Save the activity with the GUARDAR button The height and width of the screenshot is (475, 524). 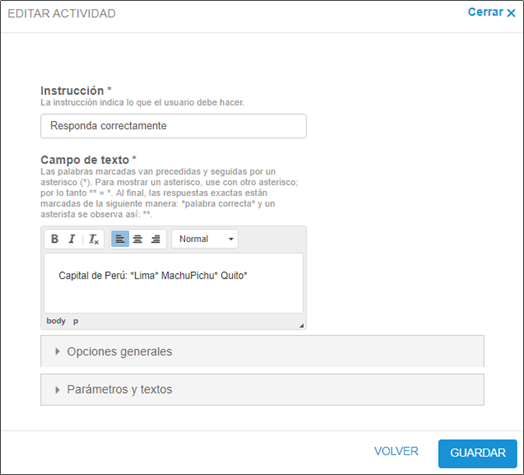pyautogui.click(x=478, y=453)
